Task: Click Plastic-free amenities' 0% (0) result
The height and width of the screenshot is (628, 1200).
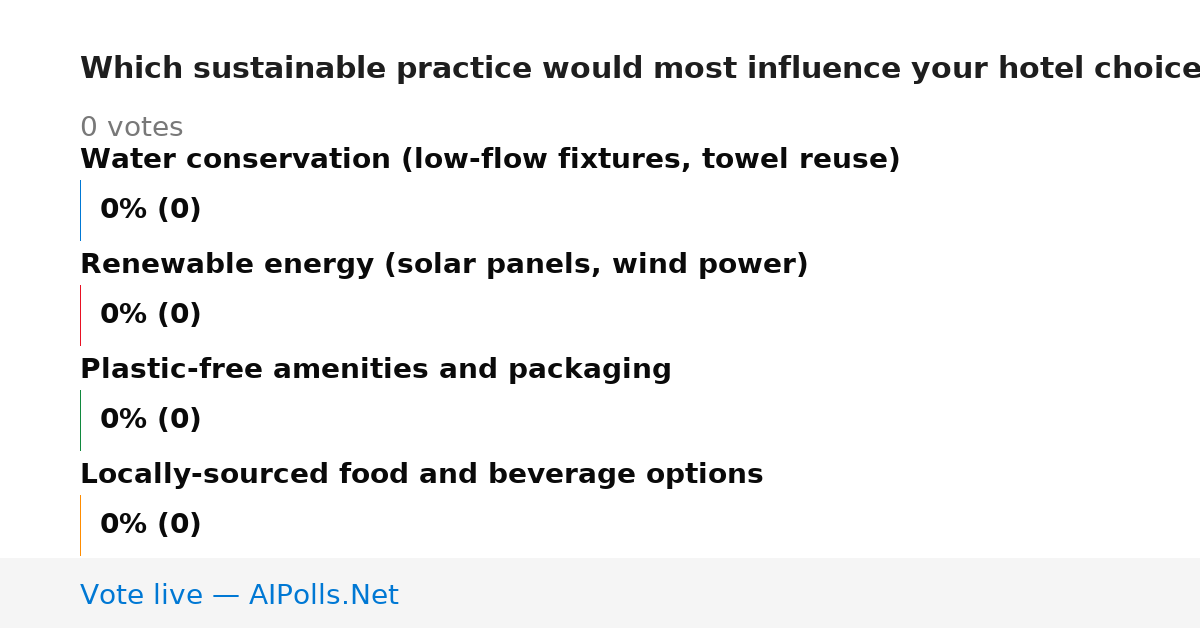Action: (x=150, y=420)
